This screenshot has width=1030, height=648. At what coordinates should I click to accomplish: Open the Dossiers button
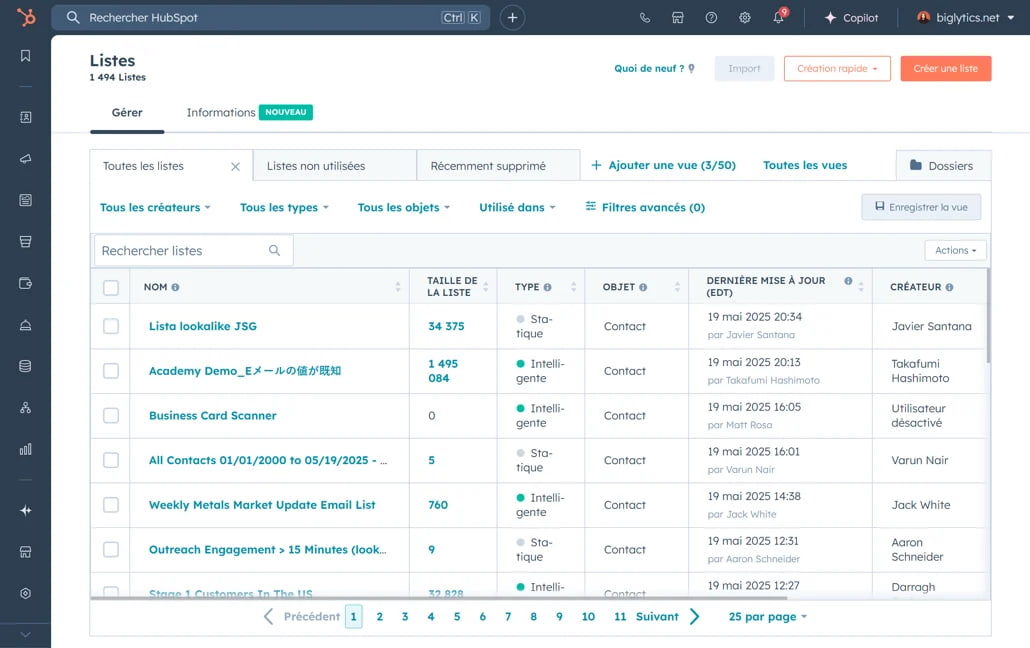coord(943,166)
